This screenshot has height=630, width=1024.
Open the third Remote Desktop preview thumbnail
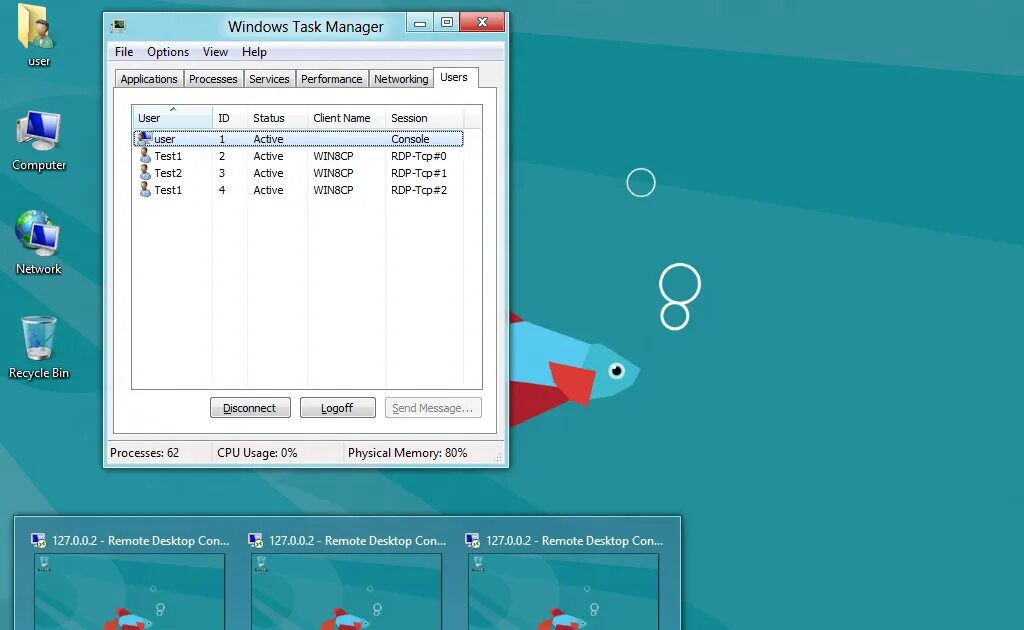click(563, 591)
